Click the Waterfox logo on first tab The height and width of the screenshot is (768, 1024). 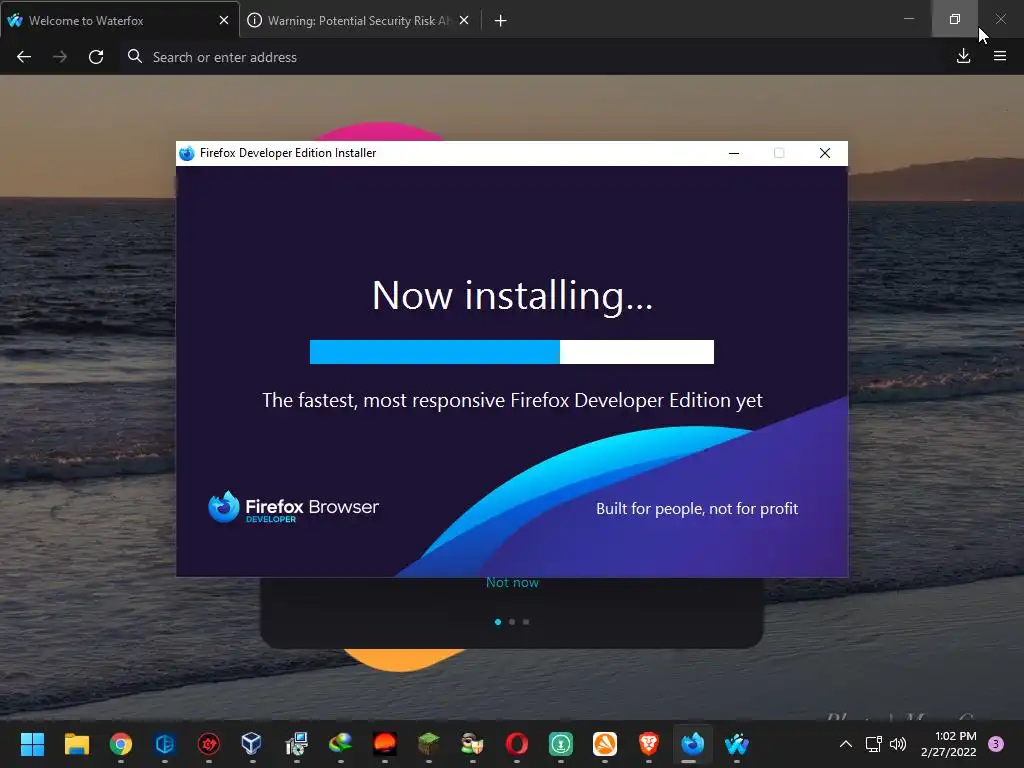click(15, 20)
